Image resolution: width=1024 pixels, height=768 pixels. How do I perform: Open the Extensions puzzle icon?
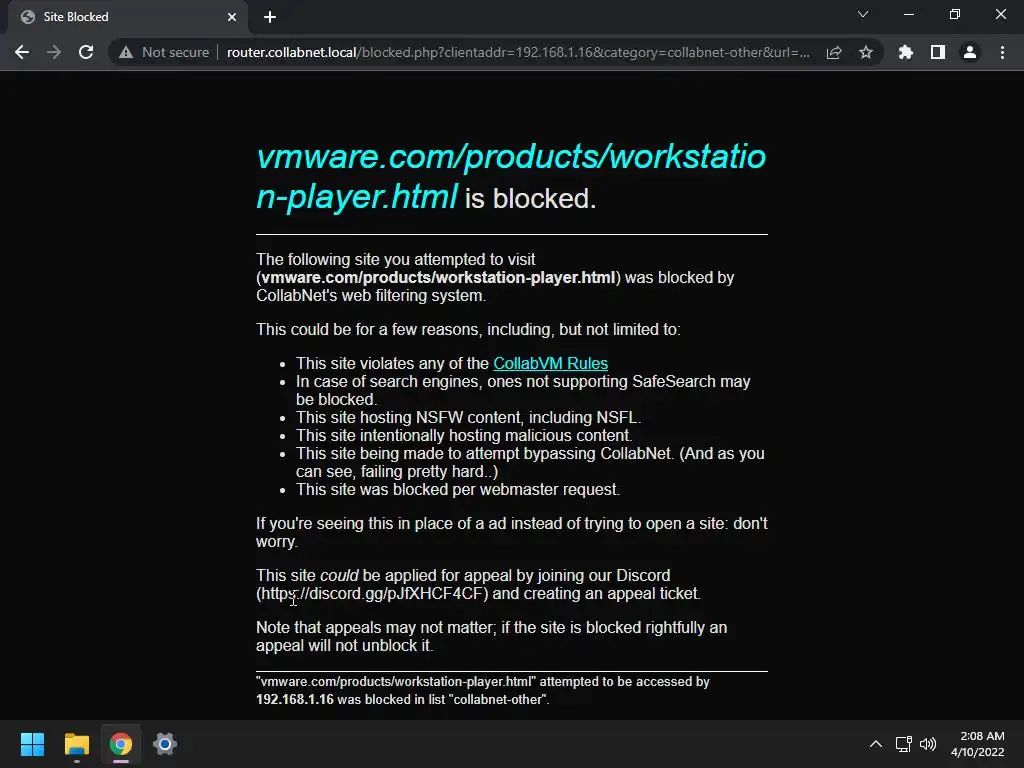coord(906,52)
